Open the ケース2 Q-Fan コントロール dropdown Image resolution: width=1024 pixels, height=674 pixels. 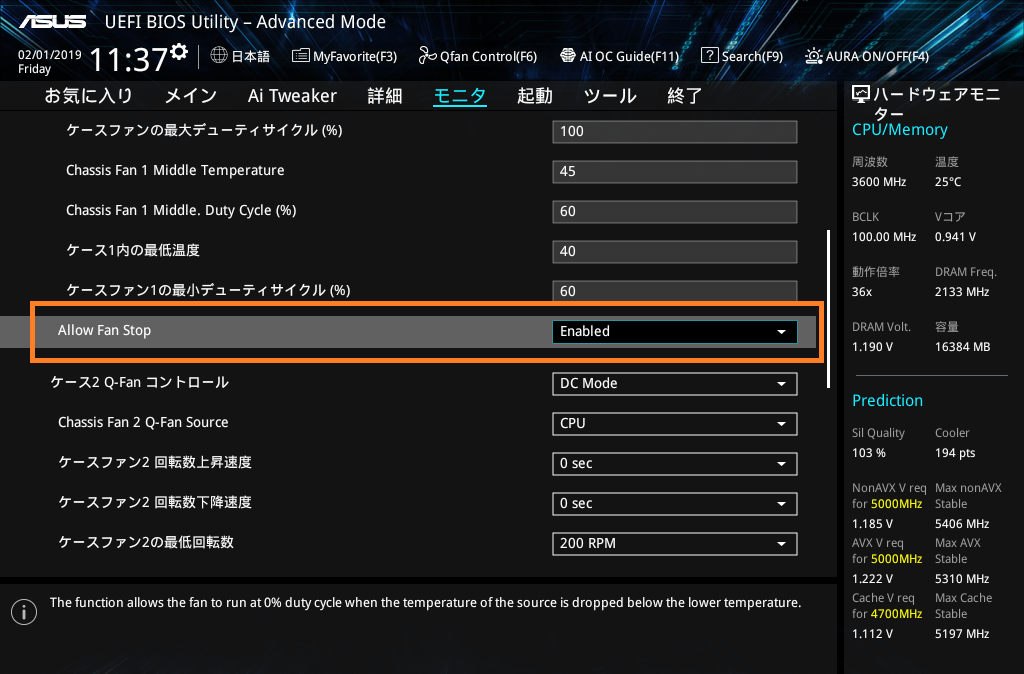coord(675,383)
